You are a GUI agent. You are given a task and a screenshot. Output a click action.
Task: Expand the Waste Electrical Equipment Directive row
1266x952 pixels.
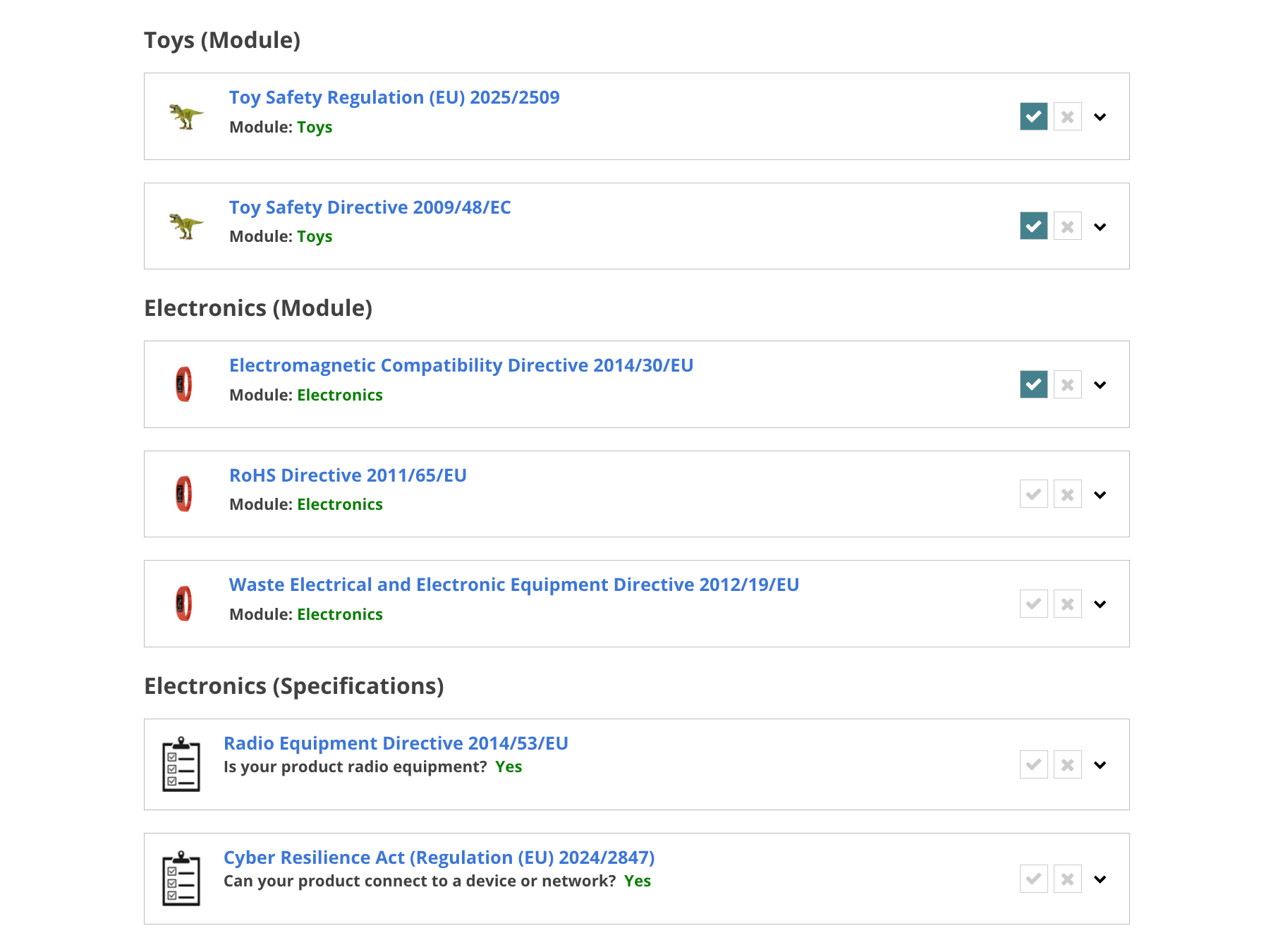click(1100, 604)
